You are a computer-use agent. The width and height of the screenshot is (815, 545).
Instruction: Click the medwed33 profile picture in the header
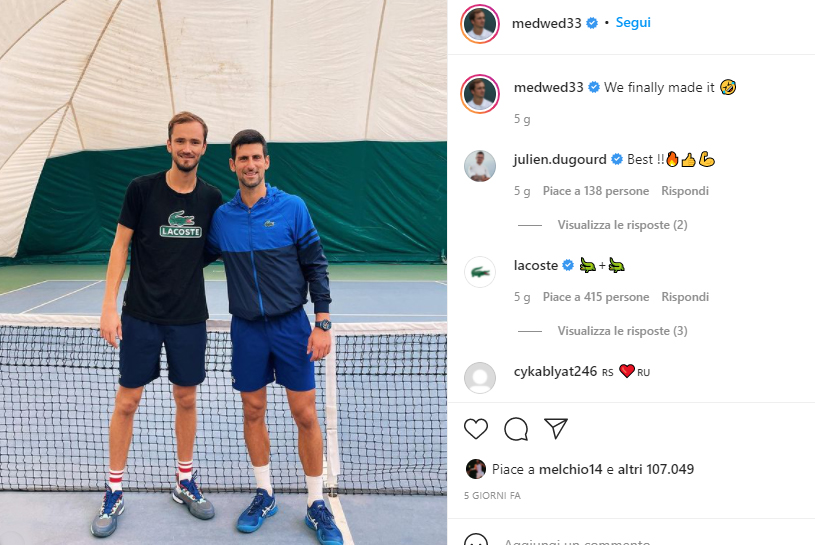480,23
